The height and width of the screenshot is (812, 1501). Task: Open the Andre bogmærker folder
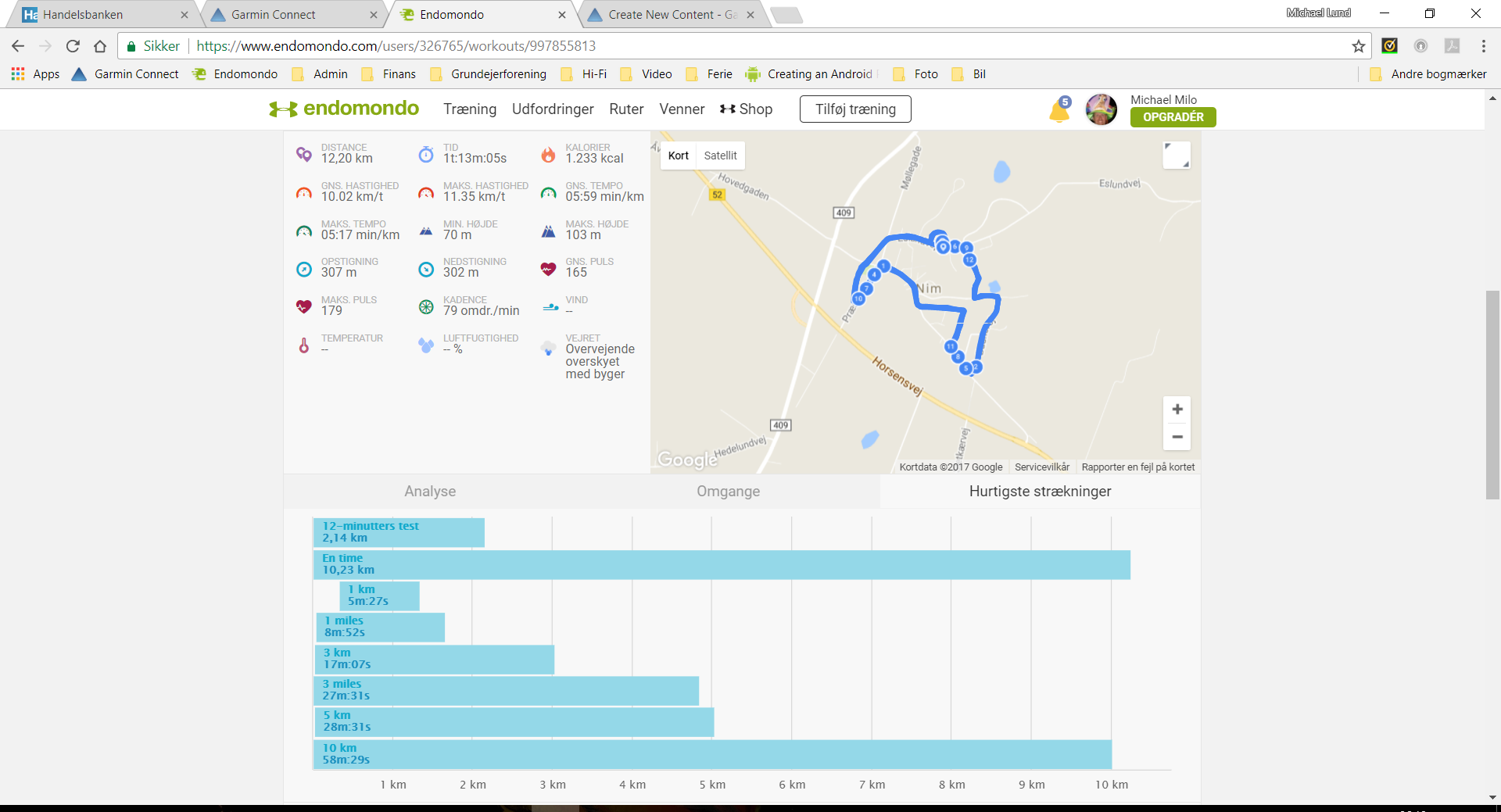coord(1429,74)
